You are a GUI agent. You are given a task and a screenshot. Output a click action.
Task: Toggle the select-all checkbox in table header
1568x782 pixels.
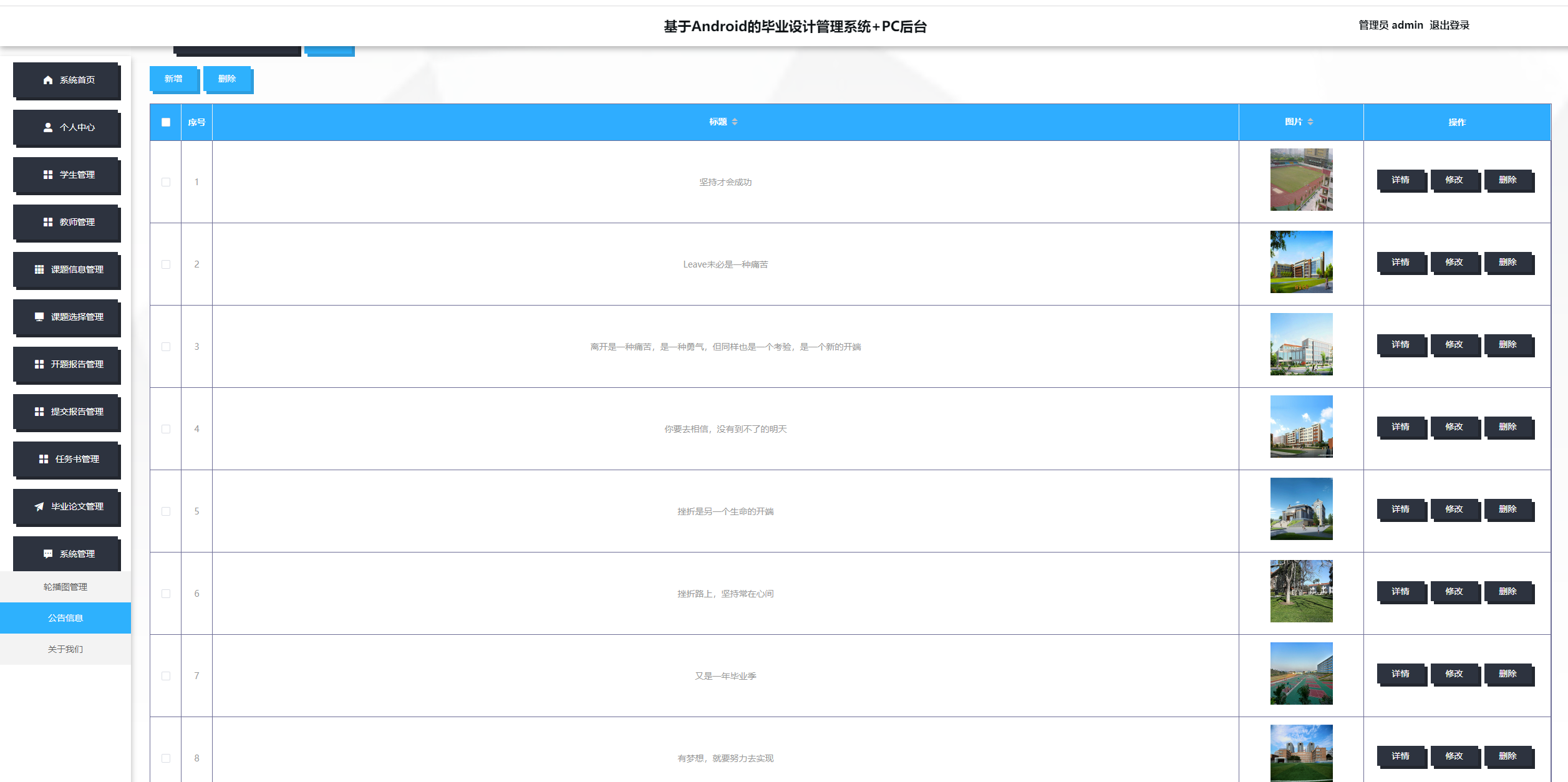166,122
